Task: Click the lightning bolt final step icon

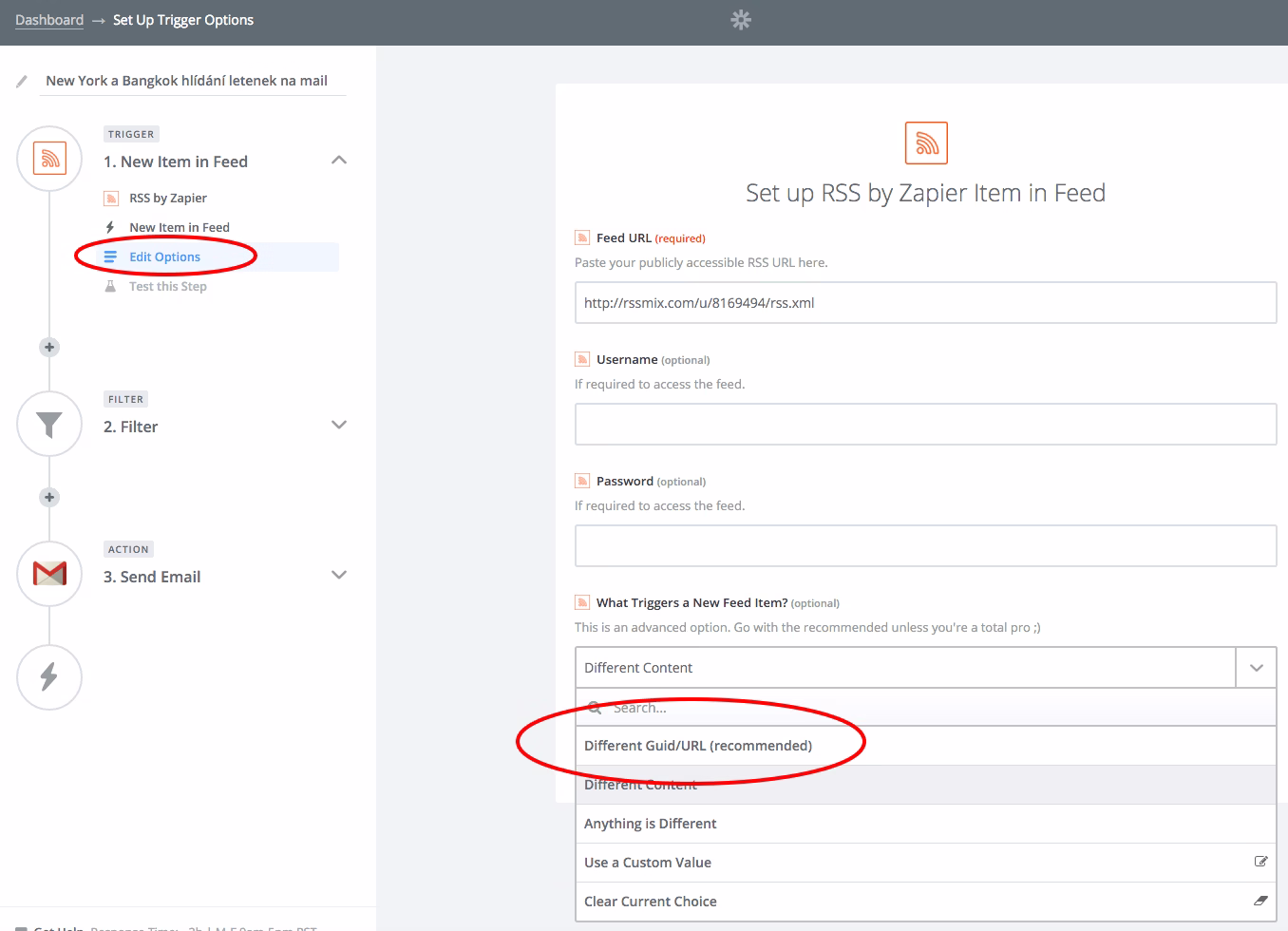Action: tap(49, 676)
